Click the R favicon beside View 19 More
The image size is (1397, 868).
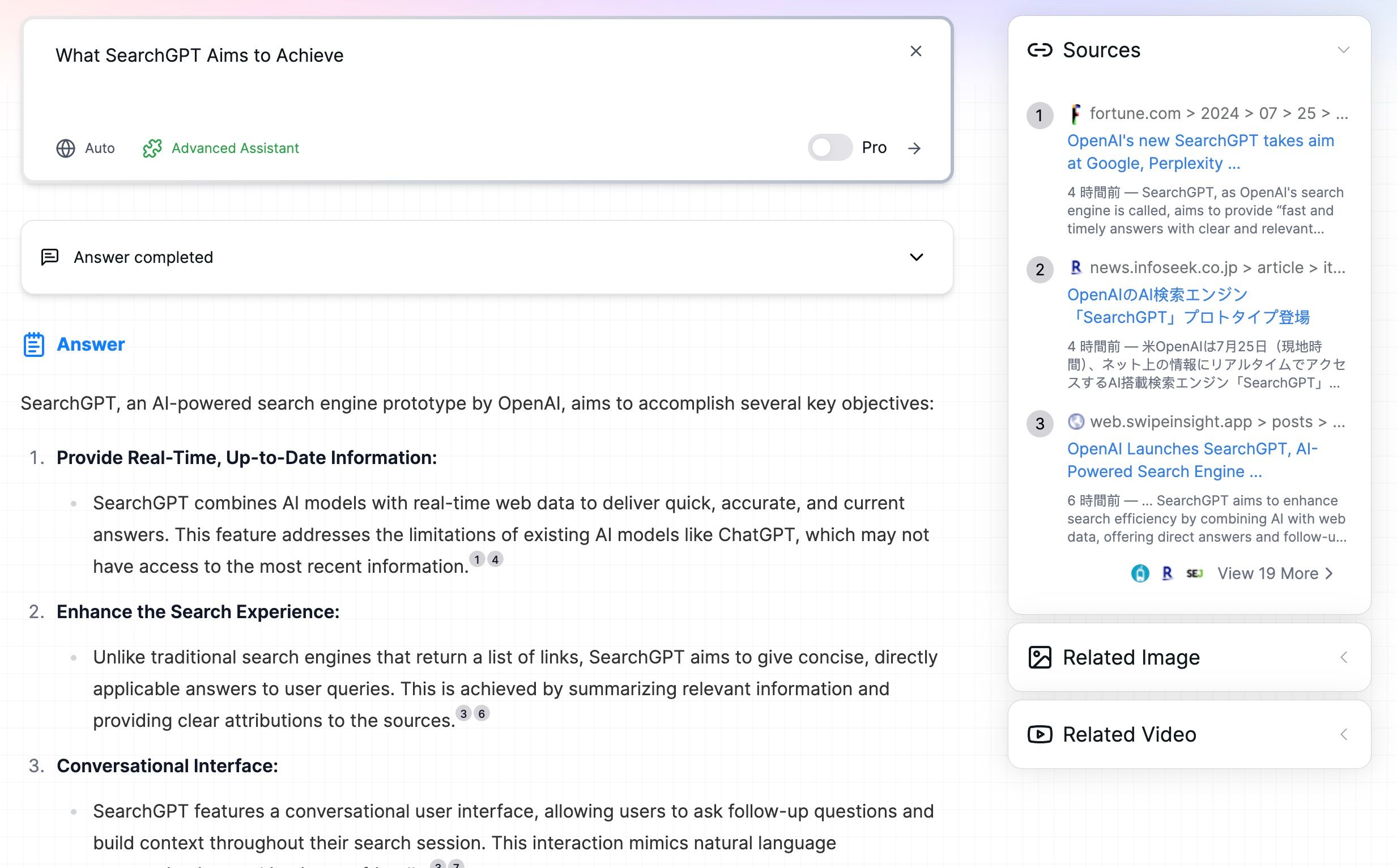(1167, 573)
